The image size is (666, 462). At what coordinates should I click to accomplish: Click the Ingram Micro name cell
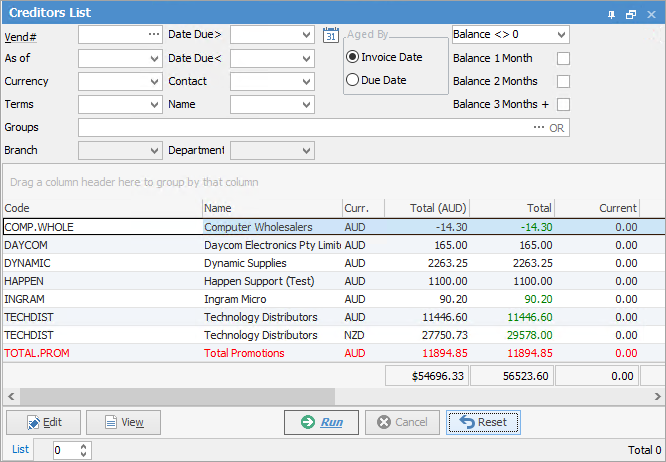point(272,299)
